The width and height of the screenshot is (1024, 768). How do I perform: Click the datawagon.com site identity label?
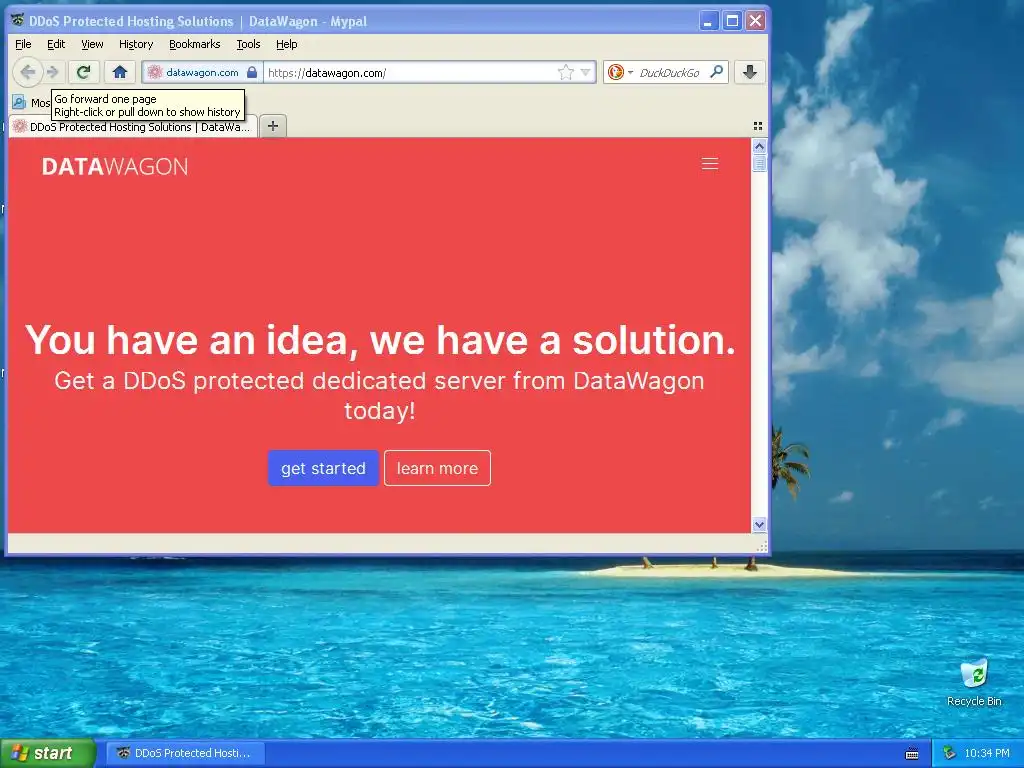point(202,72)
